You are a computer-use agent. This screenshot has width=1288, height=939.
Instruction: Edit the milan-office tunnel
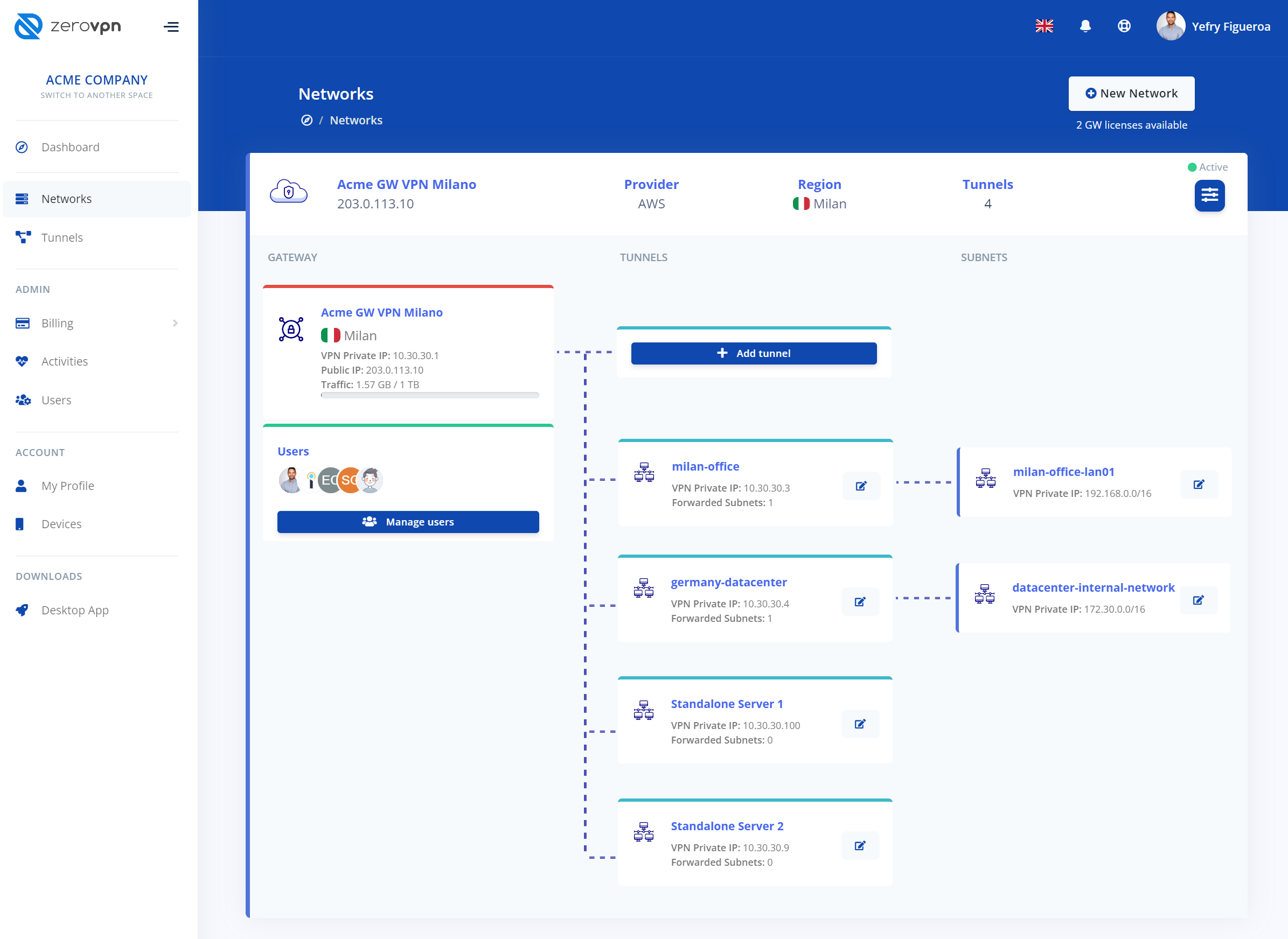coord(861,486)
